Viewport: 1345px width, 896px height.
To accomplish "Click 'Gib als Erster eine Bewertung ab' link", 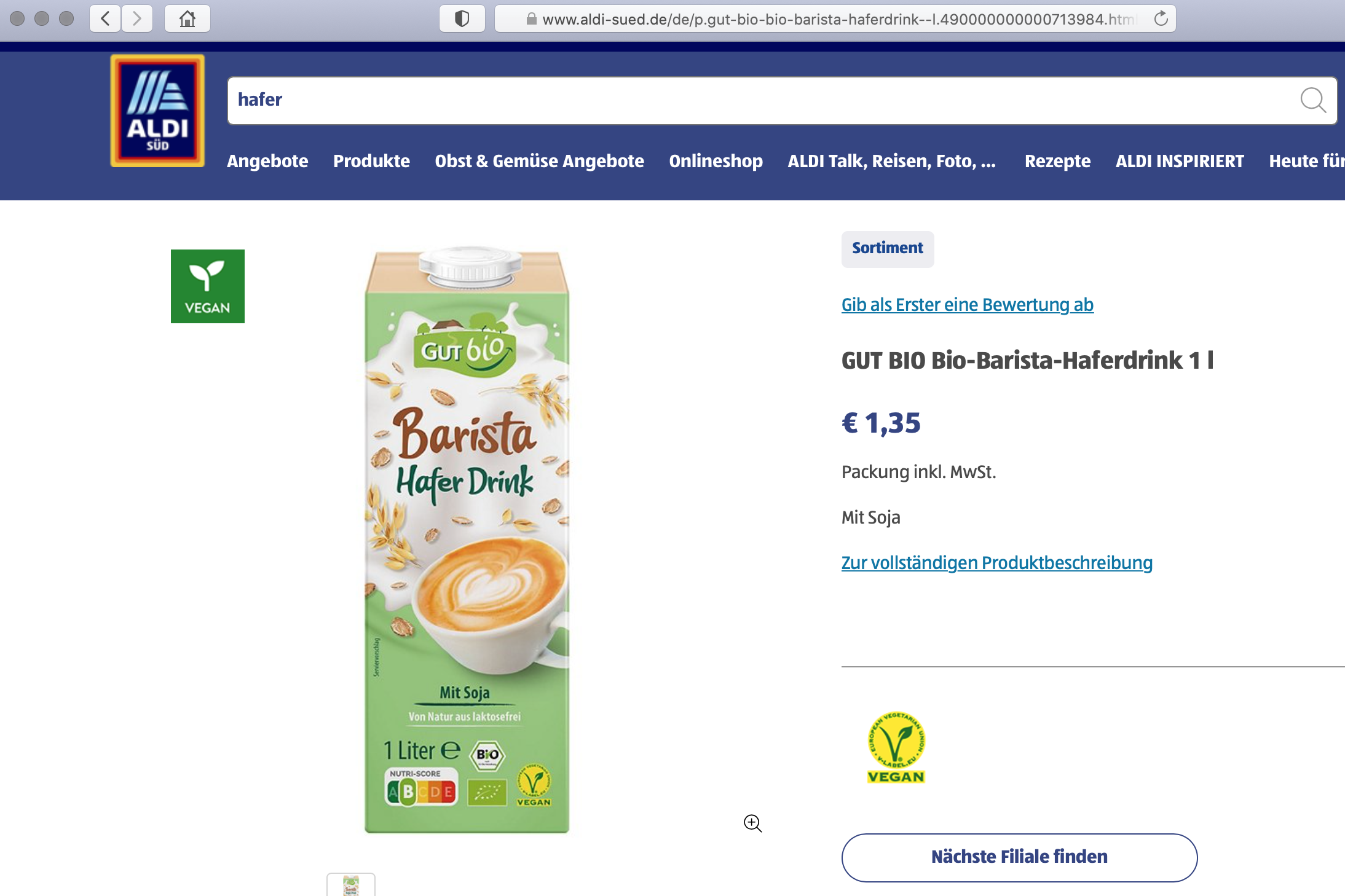I will click(967, 305).
